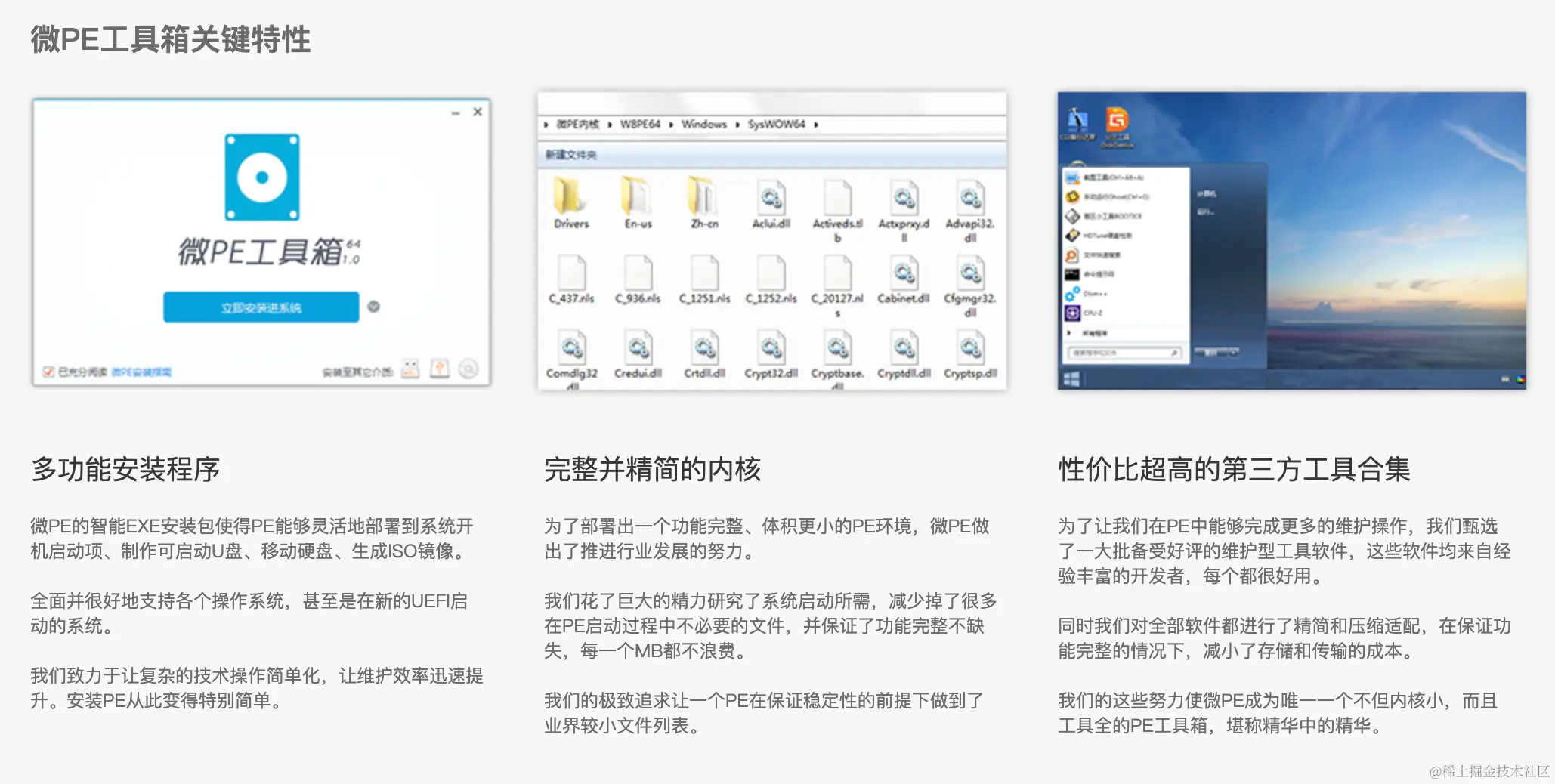This screenshot has width=1555, height=784.
Task: Click the restart button in the Start menu
Action: pos(1211,353)
